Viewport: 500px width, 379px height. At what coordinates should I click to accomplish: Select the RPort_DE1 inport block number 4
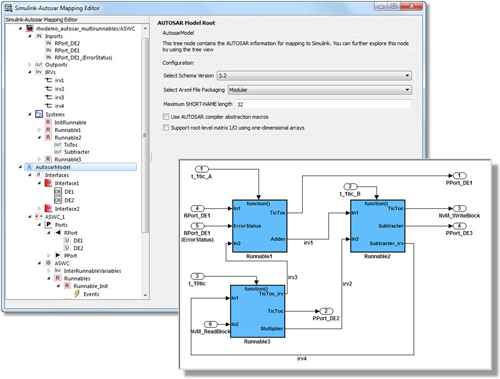pyautogui.click(x=197, y=208)
